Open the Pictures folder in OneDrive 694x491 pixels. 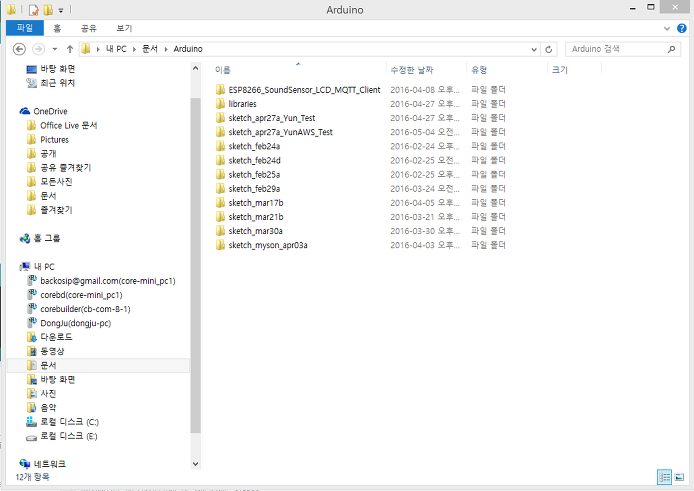coord(54,140)
